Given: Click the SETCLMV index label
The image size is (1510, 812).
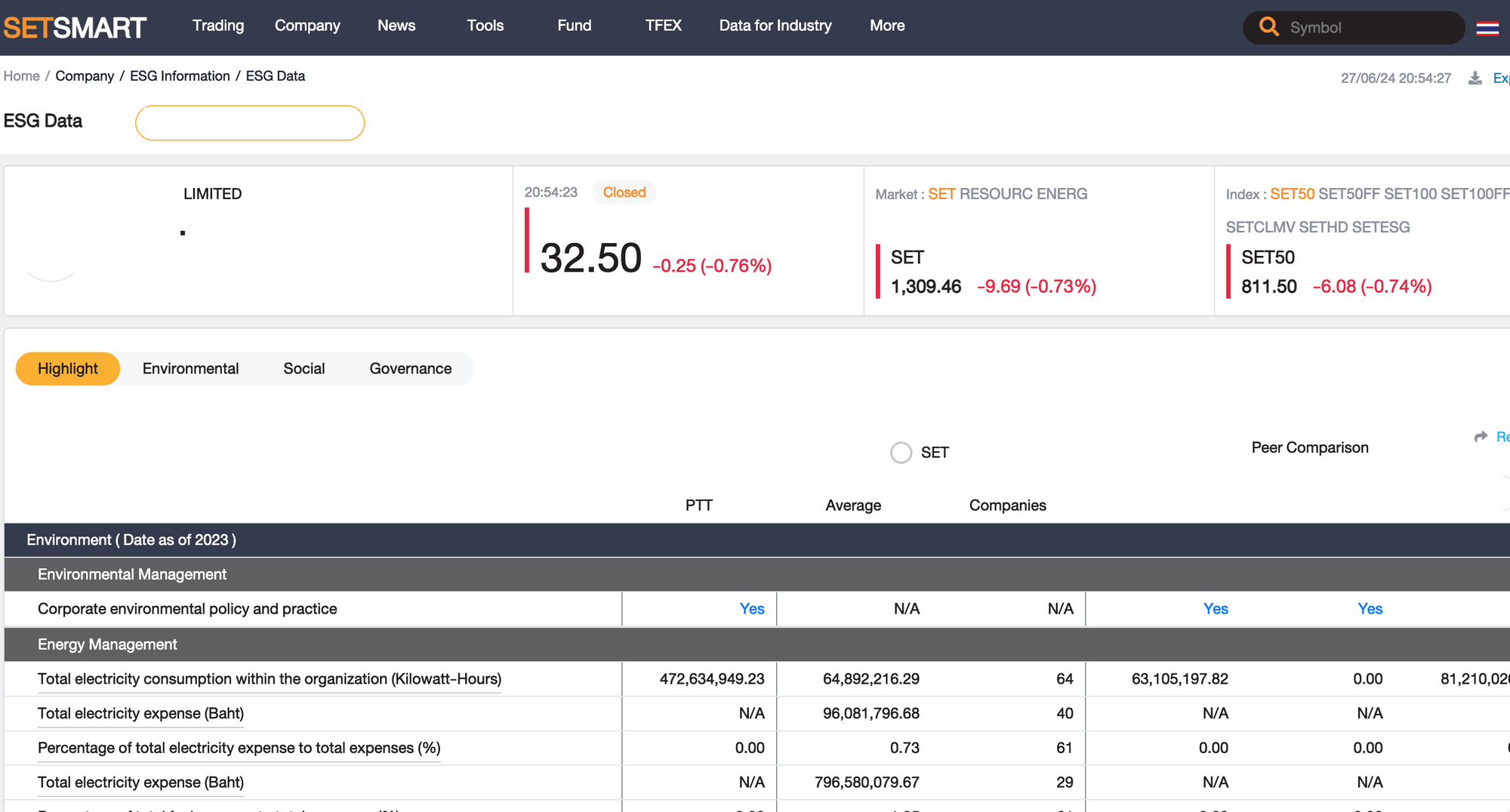Looking at the screenshot, I should pos(1261,227).
